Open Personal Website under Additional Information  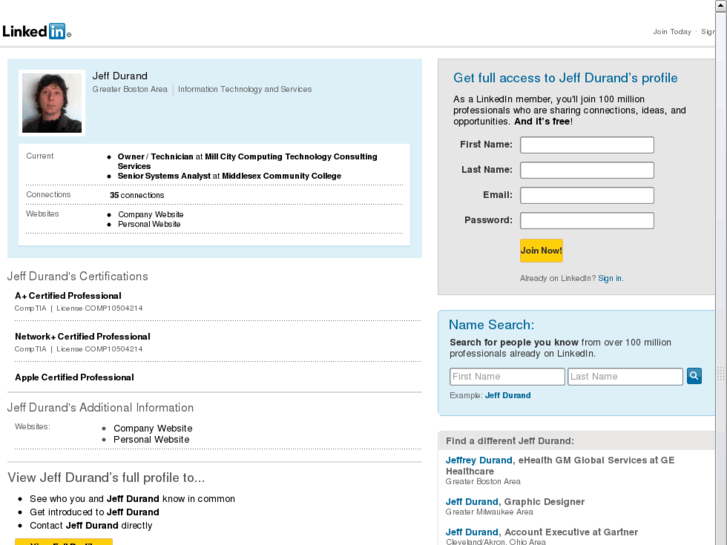click(x=152, y=439)
